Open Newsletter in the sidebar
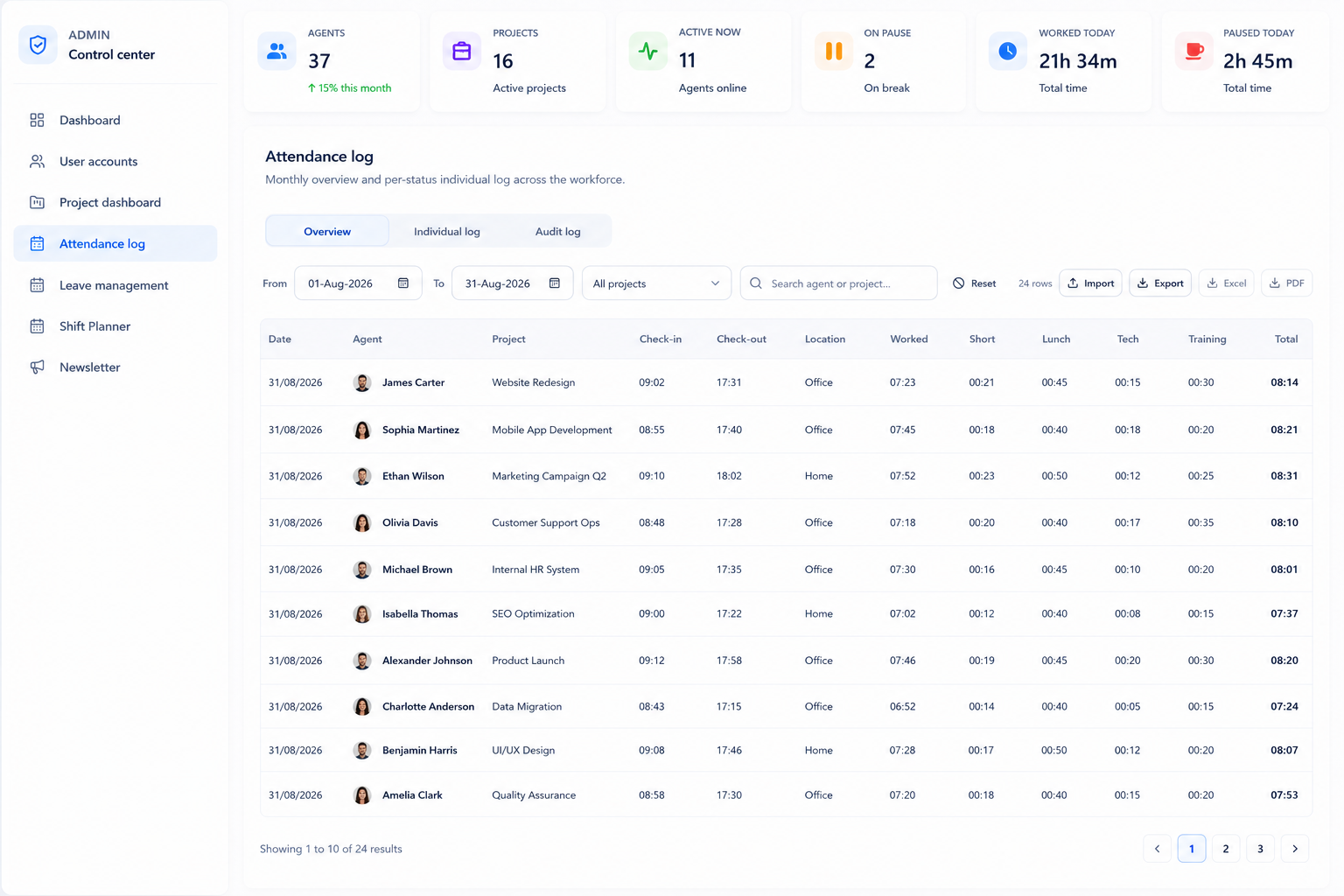The height and width of the screenshot is (896, 1344). (x=115, y=367)
